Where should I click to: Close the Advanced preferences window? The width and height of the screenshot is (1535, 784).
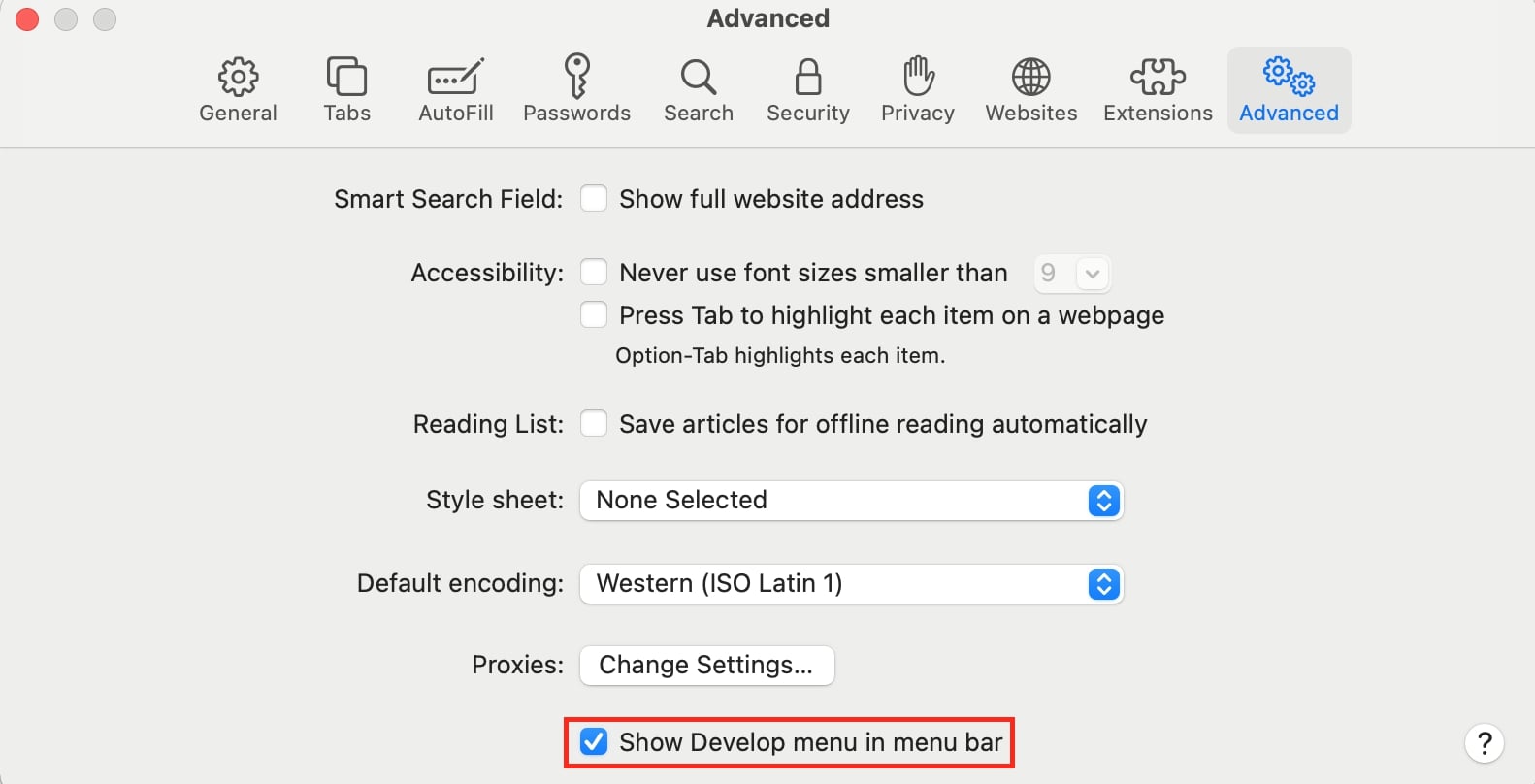[x=27, y=19]
